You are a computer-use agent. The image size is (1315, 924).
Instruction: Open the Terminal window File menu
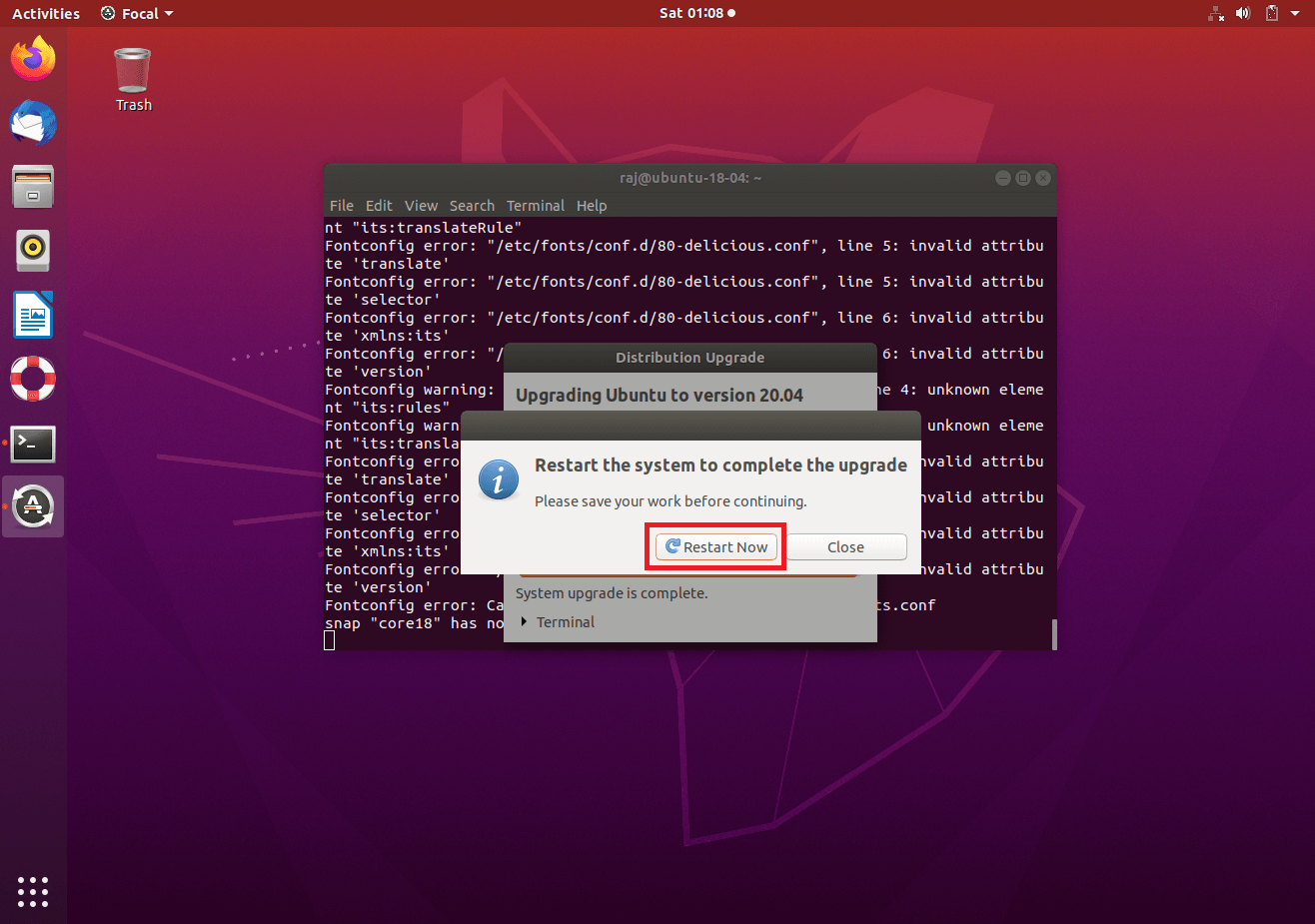coord(342,206)
